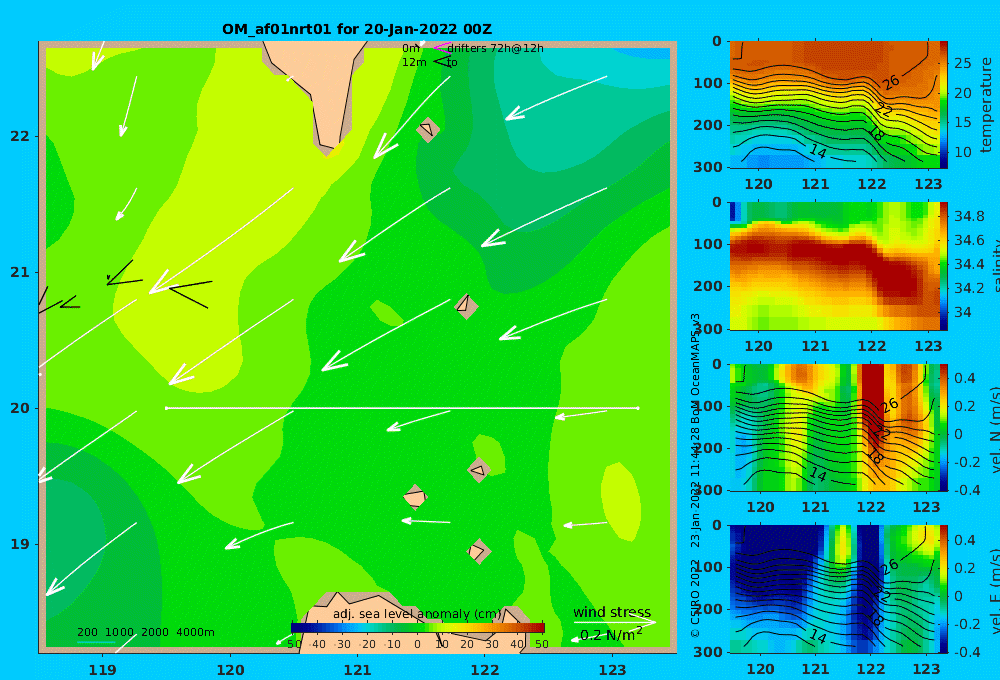
Task: Open the eastward velocity cross-section panel
Action: click(x=834, y=589)
